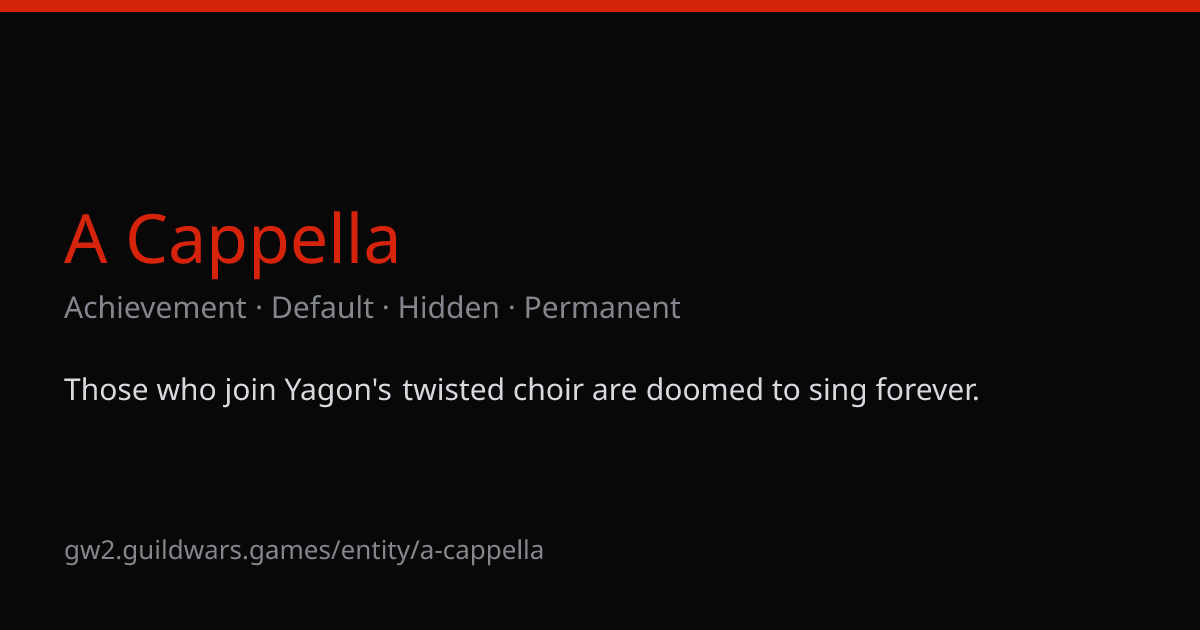The image size is (1200, 630).
Task: Click the word forever ending the description
Action: [928, 390]
